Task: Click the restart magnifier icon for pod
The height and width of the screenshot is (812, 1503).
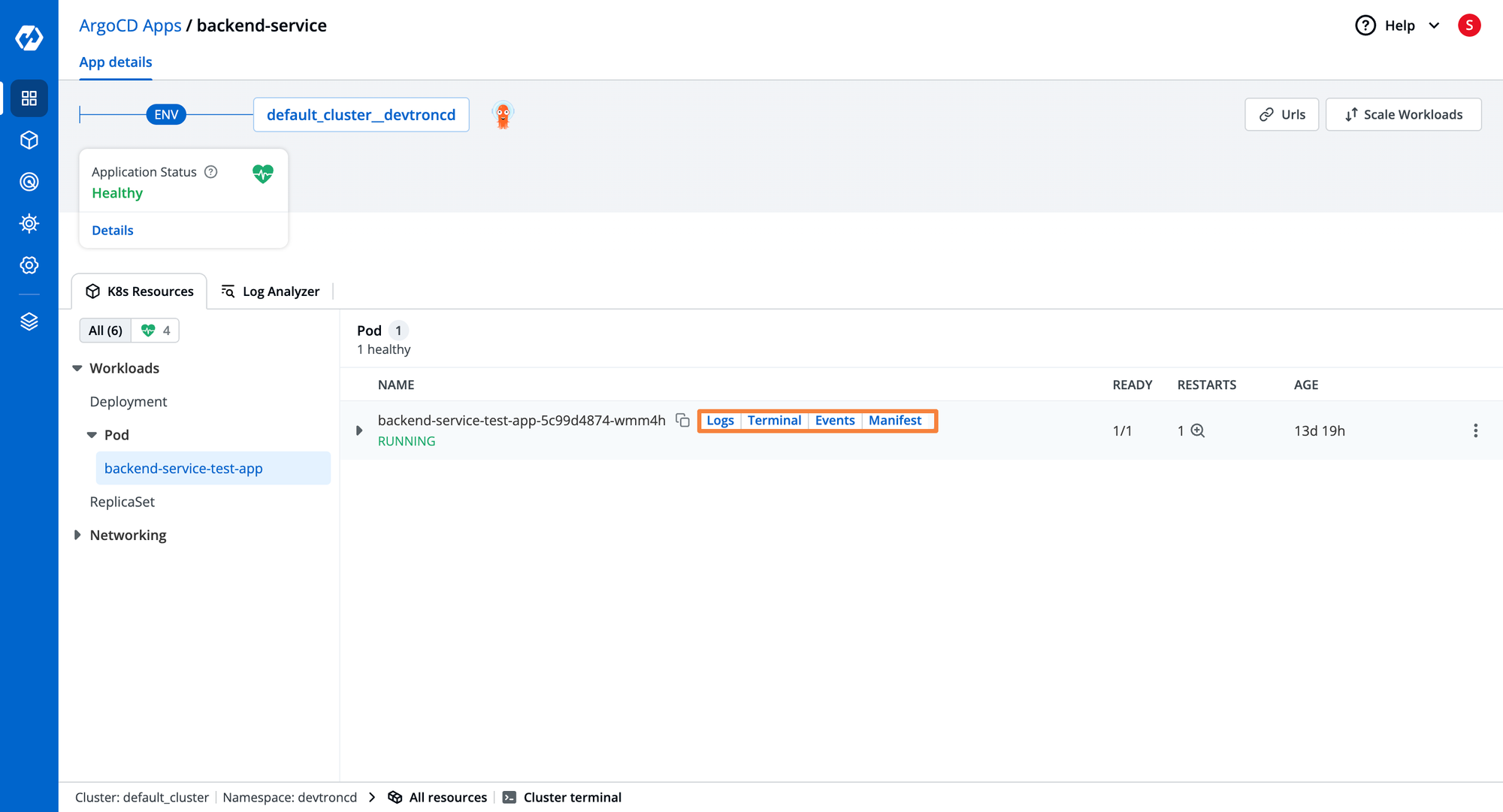Action: click(1197, 430)
